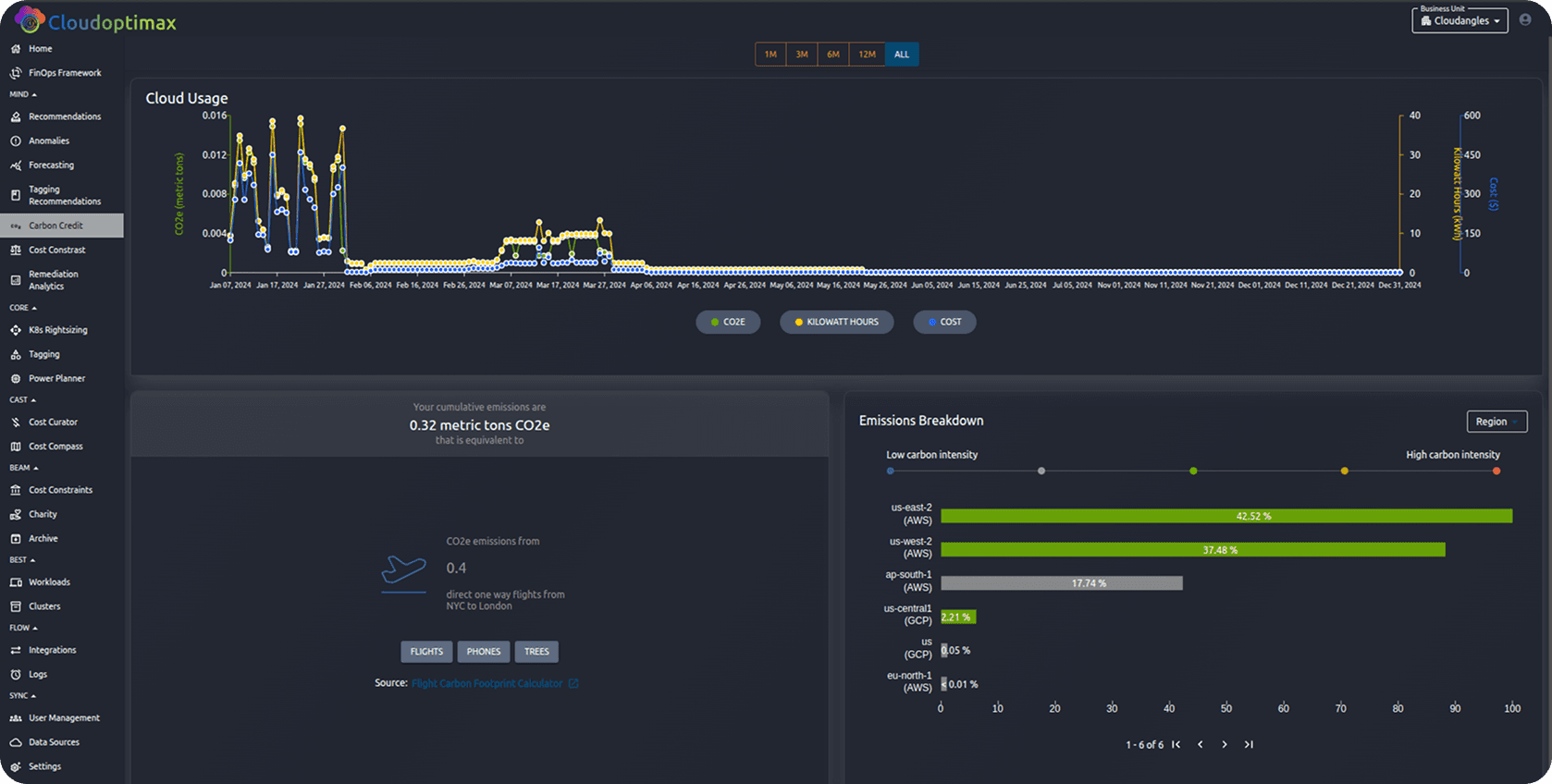Go to last page of emissions list
Viewport: 1552px width, 784px height.
[1249, 744]
